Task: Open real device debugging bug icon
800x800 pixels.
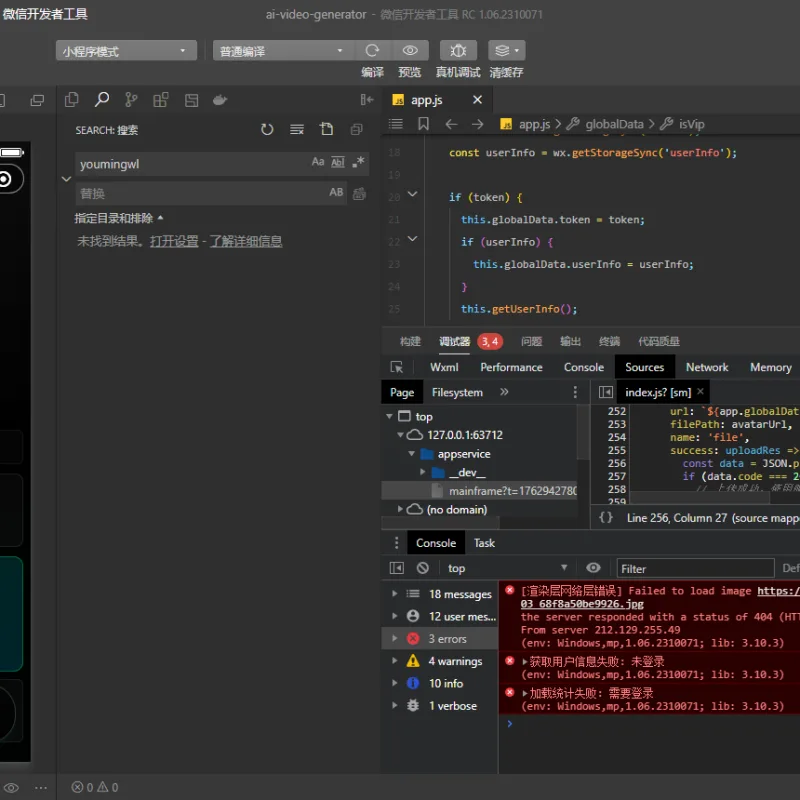Action: (x=458, y=51)
